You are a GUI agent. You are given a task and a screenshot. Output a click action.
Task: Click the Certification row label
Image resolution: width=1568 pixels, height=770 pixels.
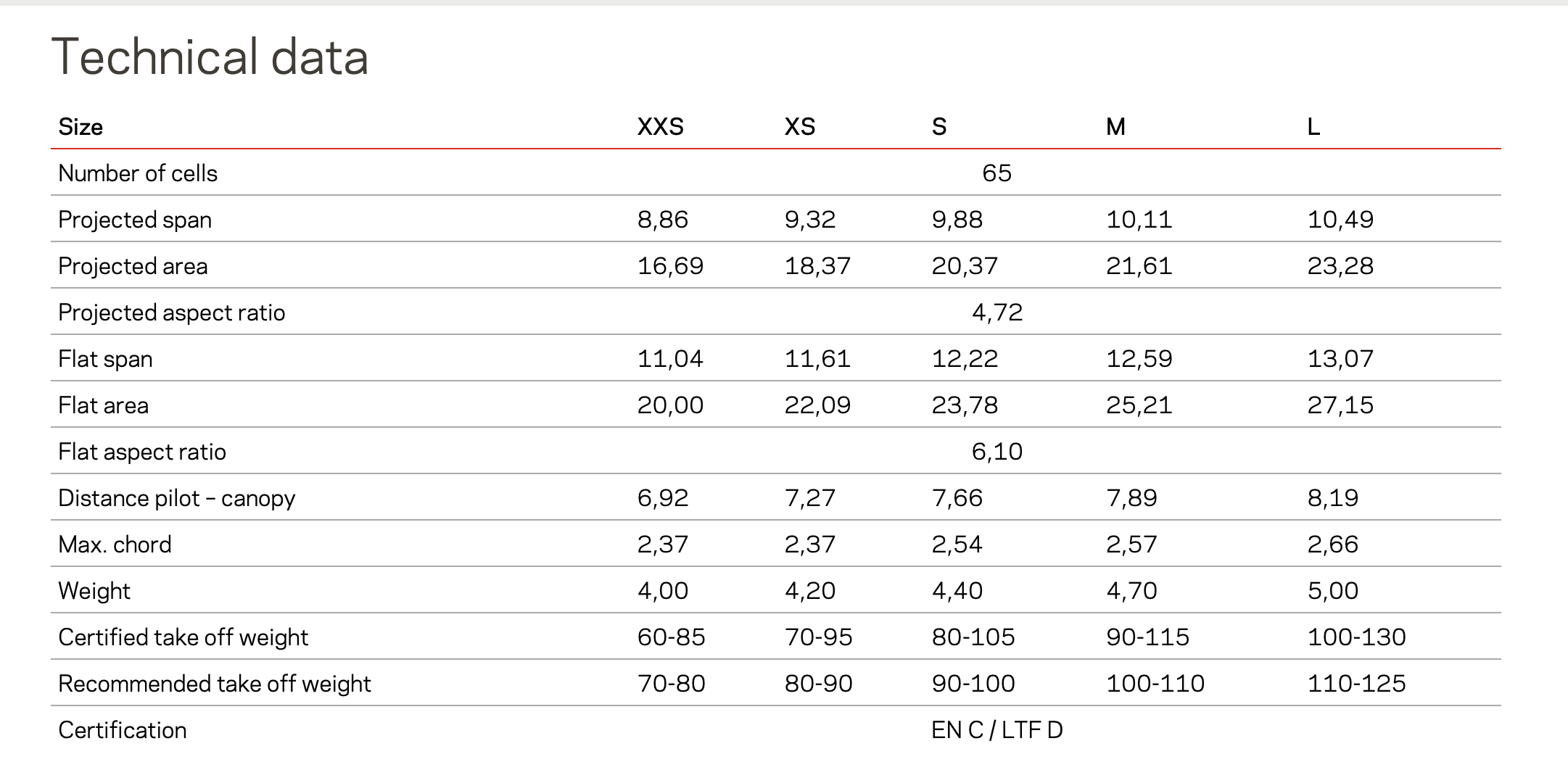[x=123, y=730]
